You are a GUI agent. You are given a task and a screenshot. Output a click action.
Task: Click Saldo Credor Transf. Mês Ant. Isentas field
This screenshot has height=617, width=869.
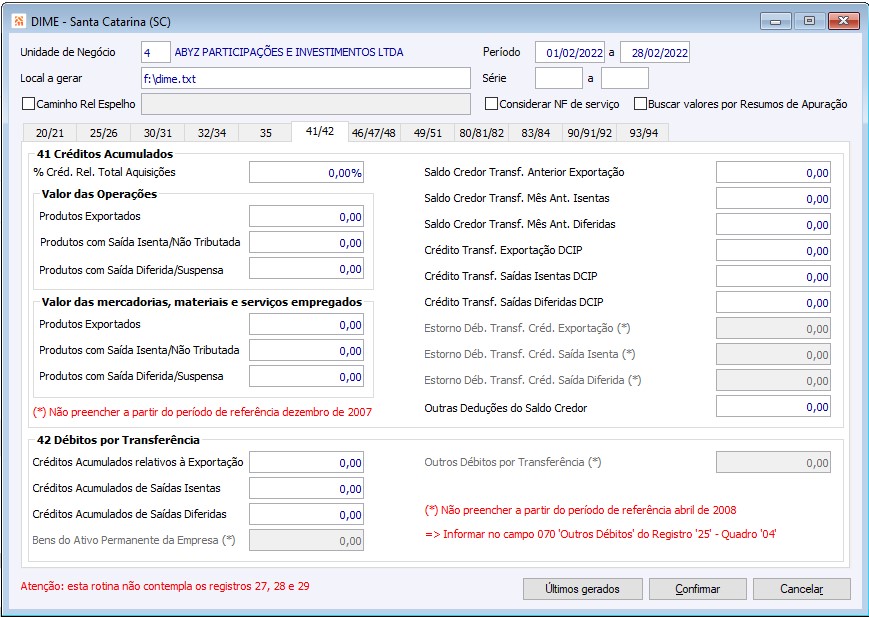(773, 198)
